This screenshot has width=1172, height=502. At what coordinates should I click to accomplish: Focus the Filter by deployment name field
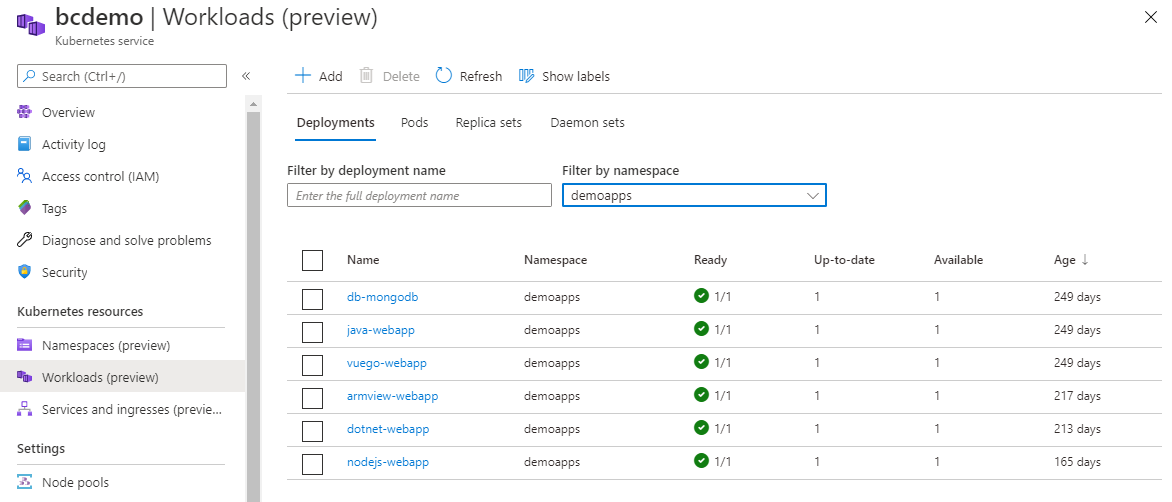(x=419, y=195)
